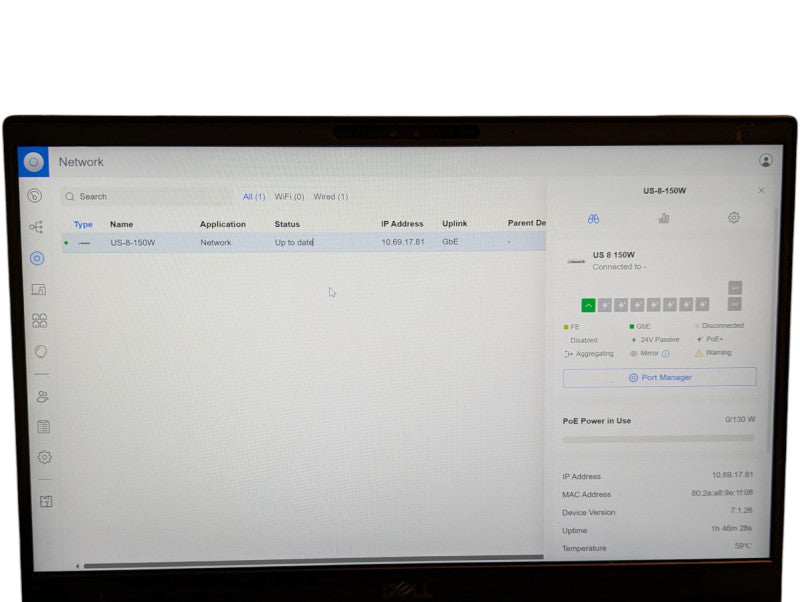Click the Uptime value 1h 46m 28s
This screenshot has width=800, height=602.
pos(731,529)
